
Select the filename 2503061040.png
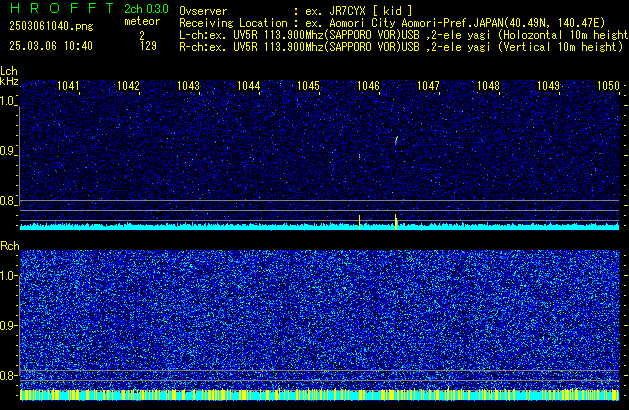click(51, 26)
